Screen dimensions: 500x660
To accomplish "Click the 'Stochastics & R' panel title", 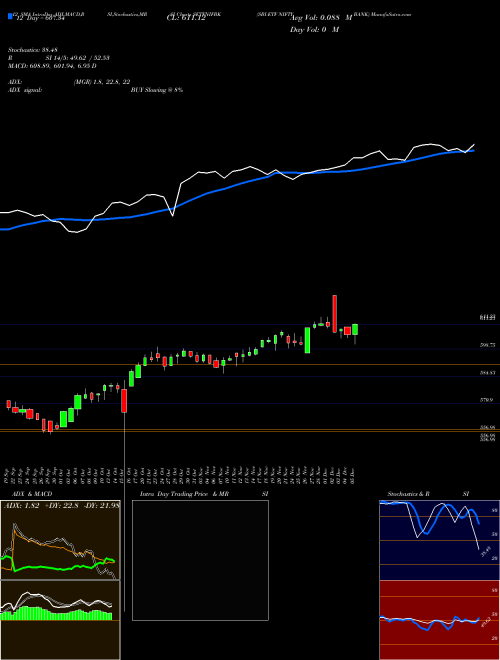I will click(x=409, y=494).
